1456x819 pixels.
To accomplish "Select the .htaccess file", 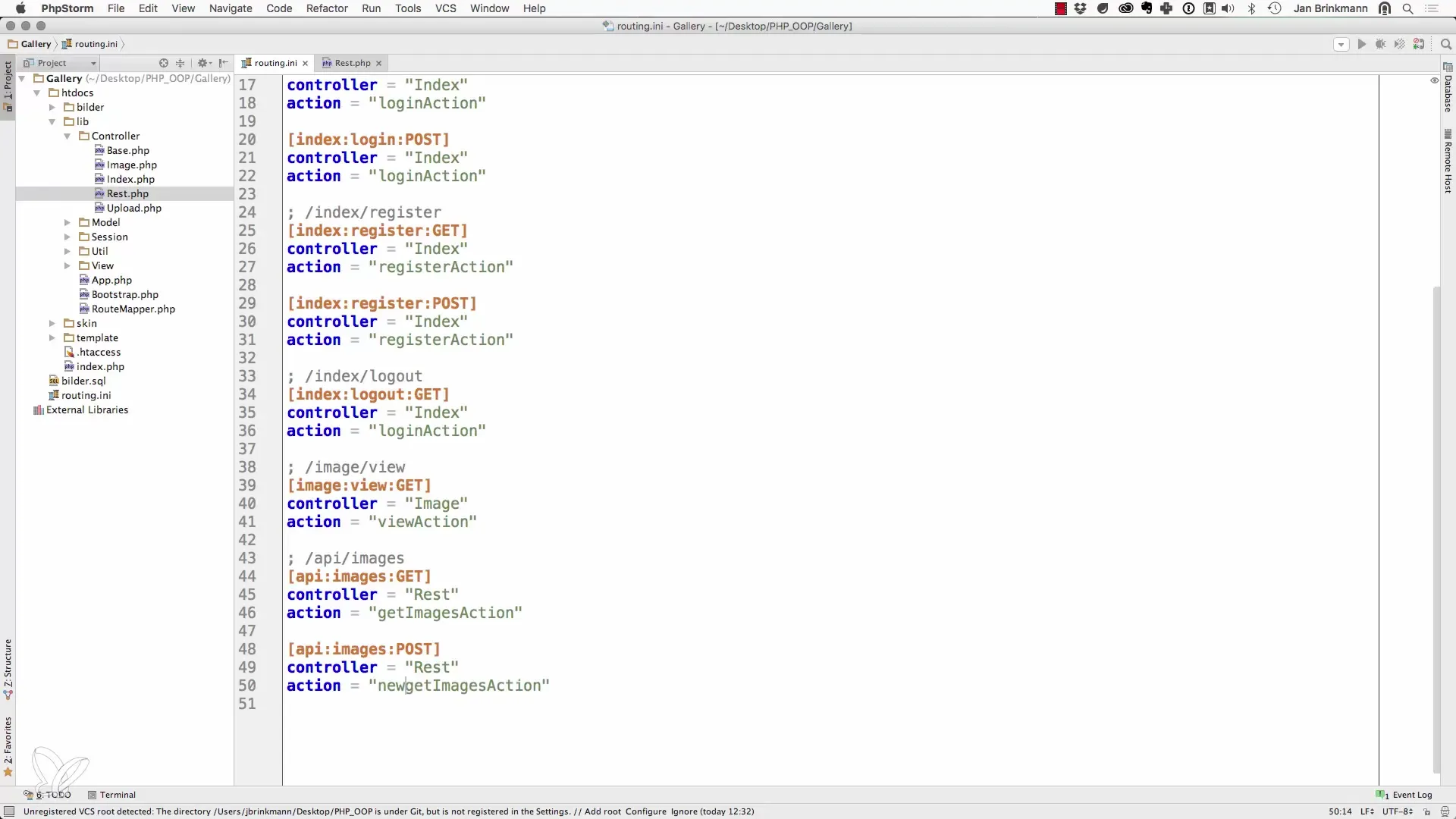I will tap(93, 353).
